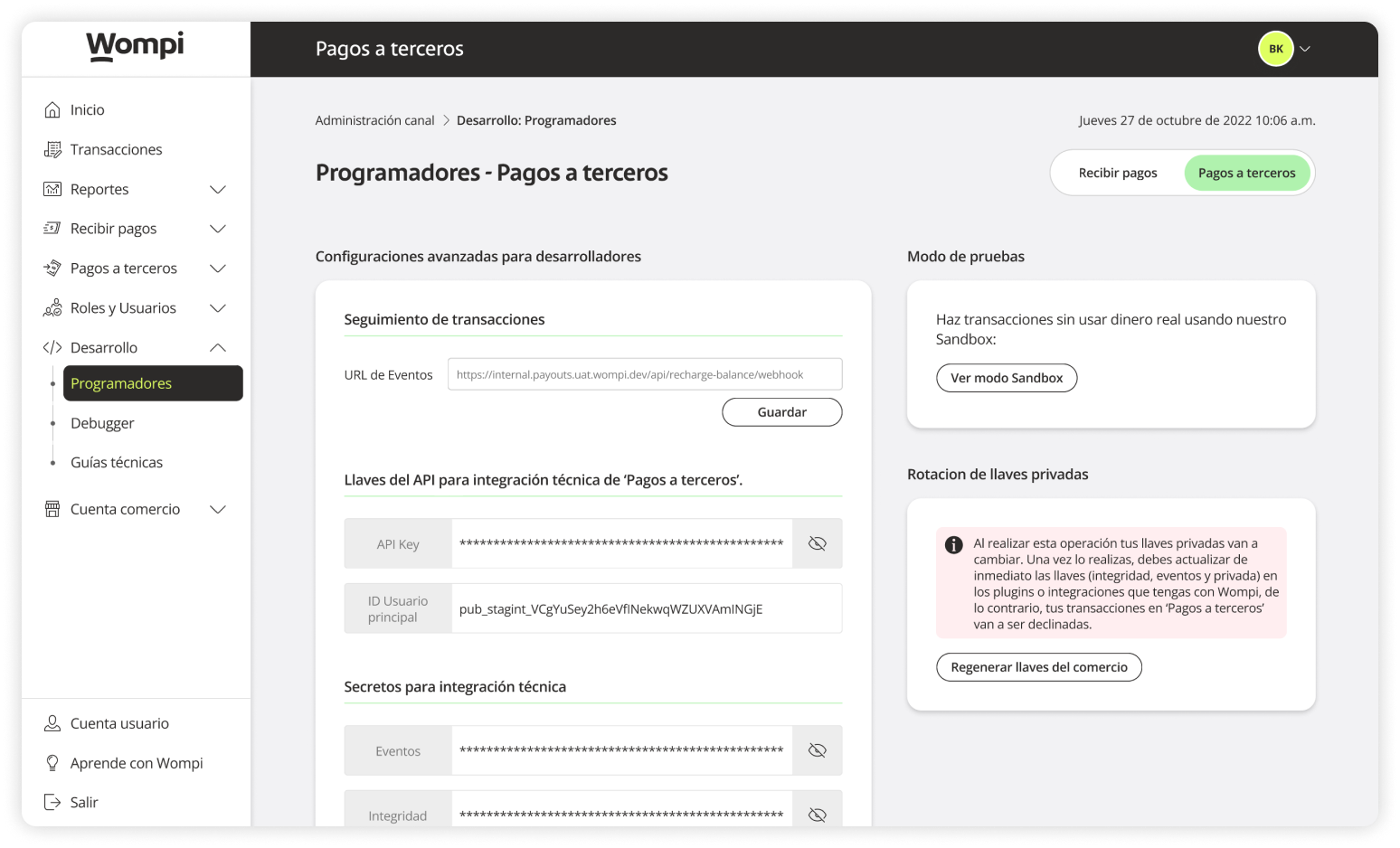Open the Debugger page
Image resolution: width=1400 pixels, height=848 pixels.
click(101, 422)
